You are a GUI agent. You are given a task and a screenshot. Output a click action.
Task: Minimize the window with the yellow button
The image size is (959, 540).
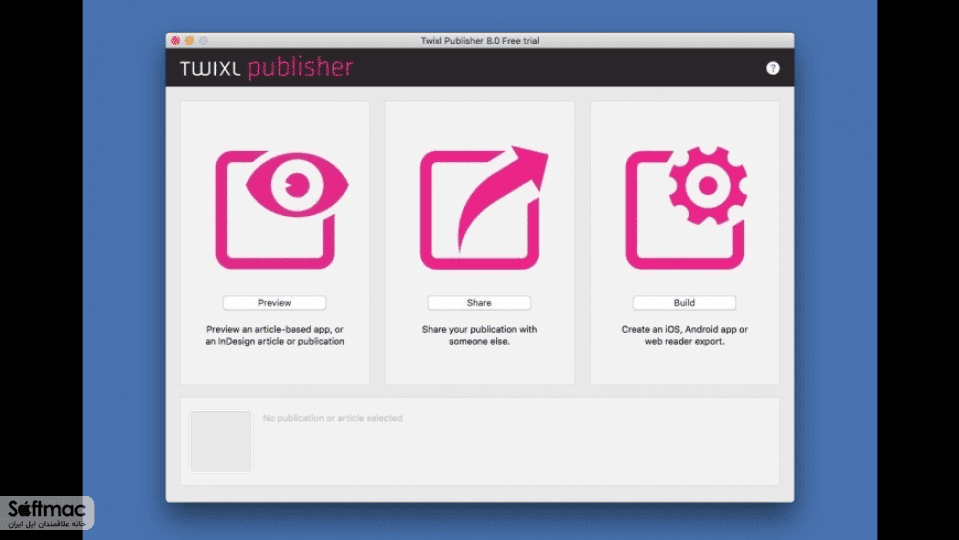190,40
